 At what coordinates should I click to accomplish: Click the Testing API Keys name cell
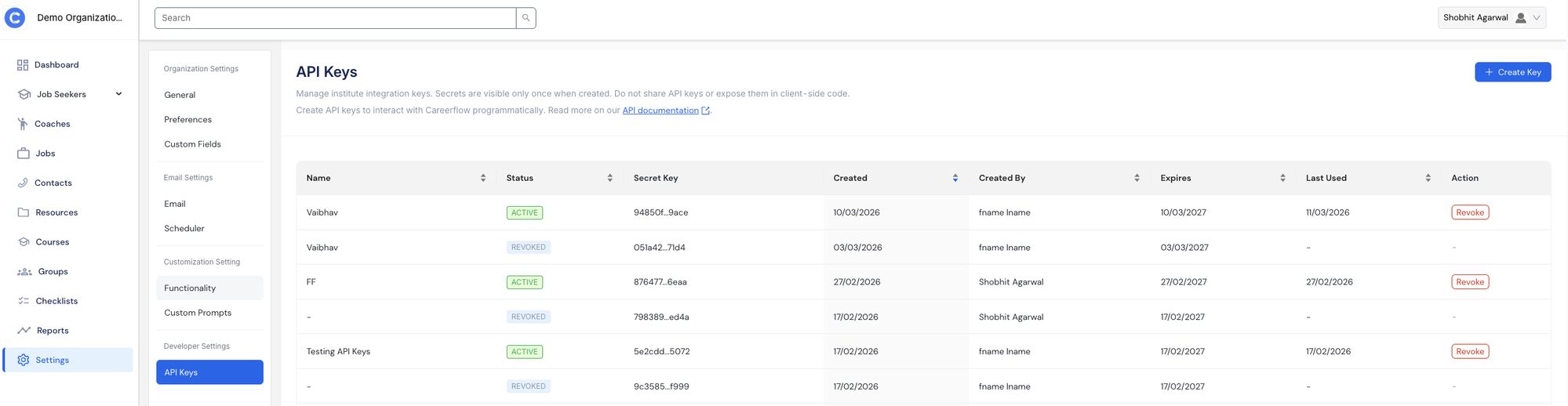click(x=338, y=351)
